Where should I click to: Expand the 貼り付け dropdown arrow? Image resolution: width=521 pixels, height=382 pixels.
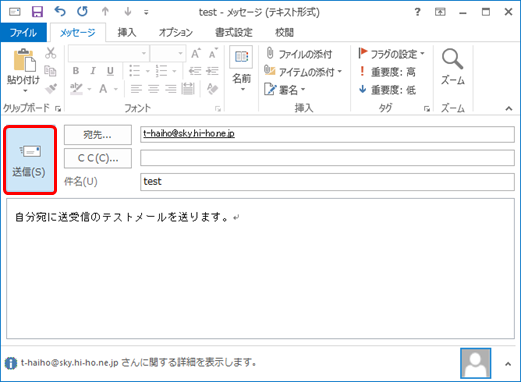(x=25, y=91)
